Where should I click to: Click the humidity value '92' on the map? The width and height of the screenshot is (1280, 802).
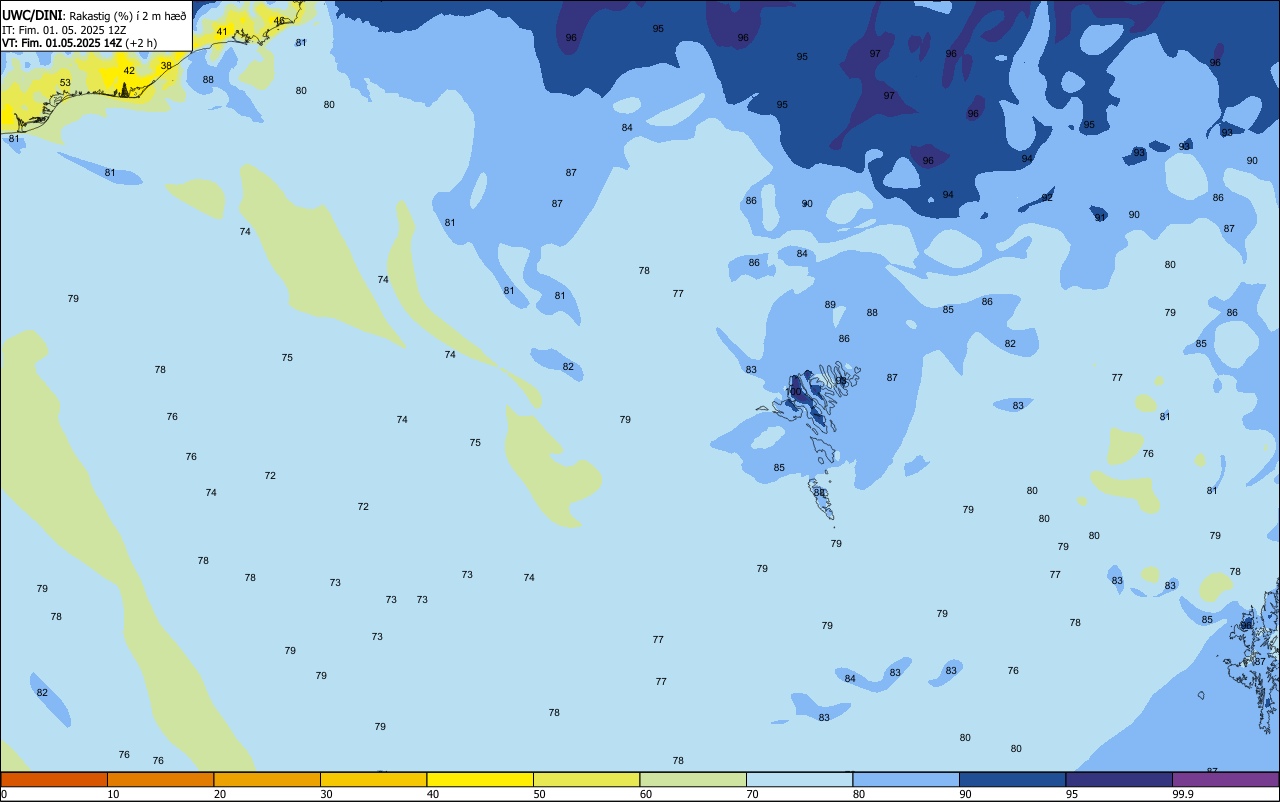coord(1047,198)
